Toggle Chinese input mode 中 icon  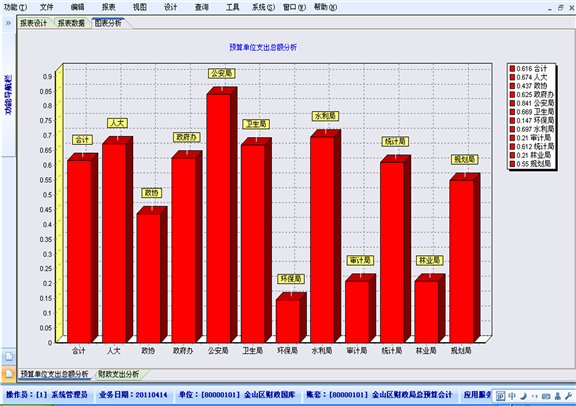coord(512,396)
